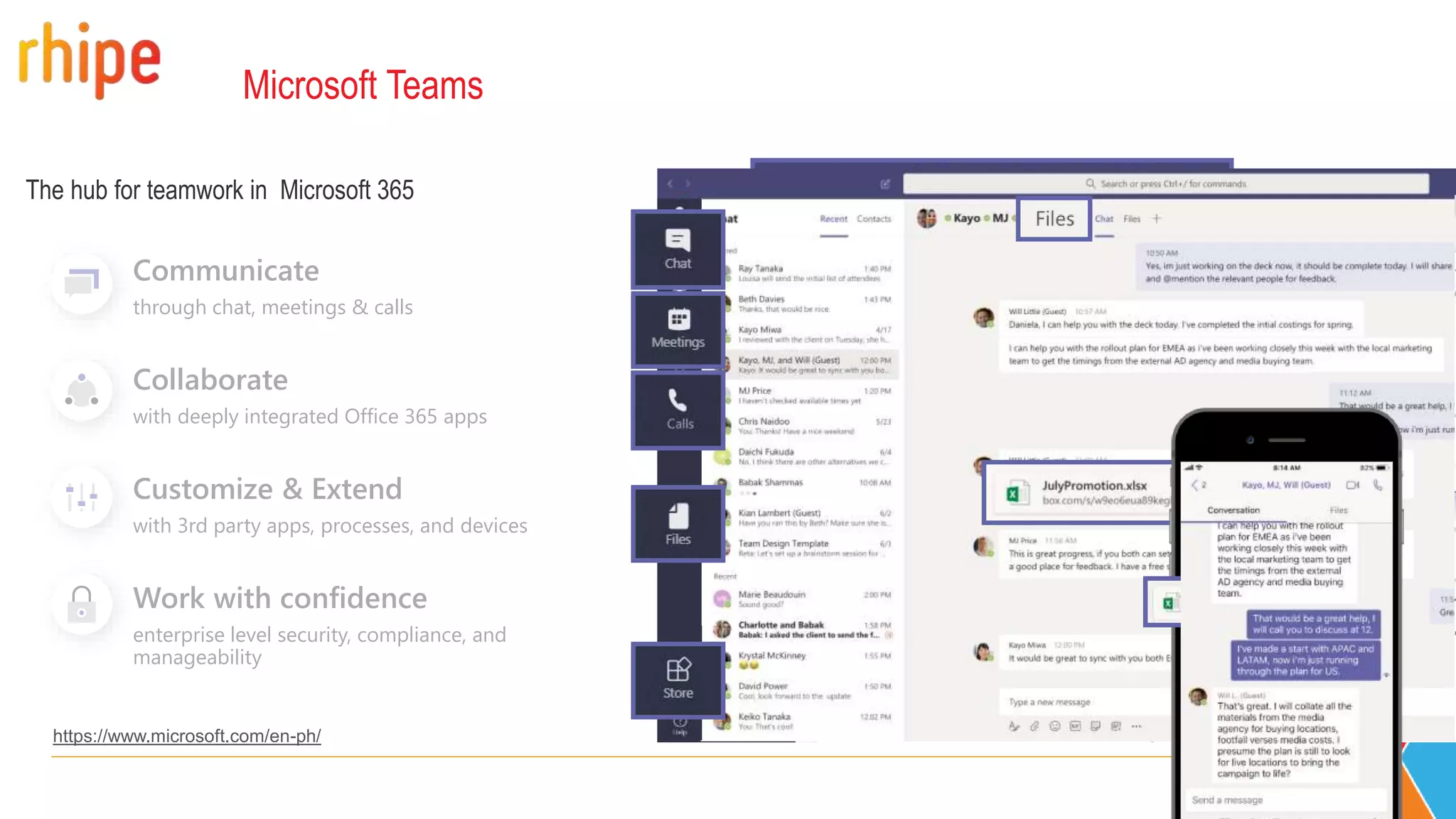The width and height of the screenshot is (1456, 819).
Task: Select the Chat tab in the conversation header
Action: click(x=1104, y=219)
